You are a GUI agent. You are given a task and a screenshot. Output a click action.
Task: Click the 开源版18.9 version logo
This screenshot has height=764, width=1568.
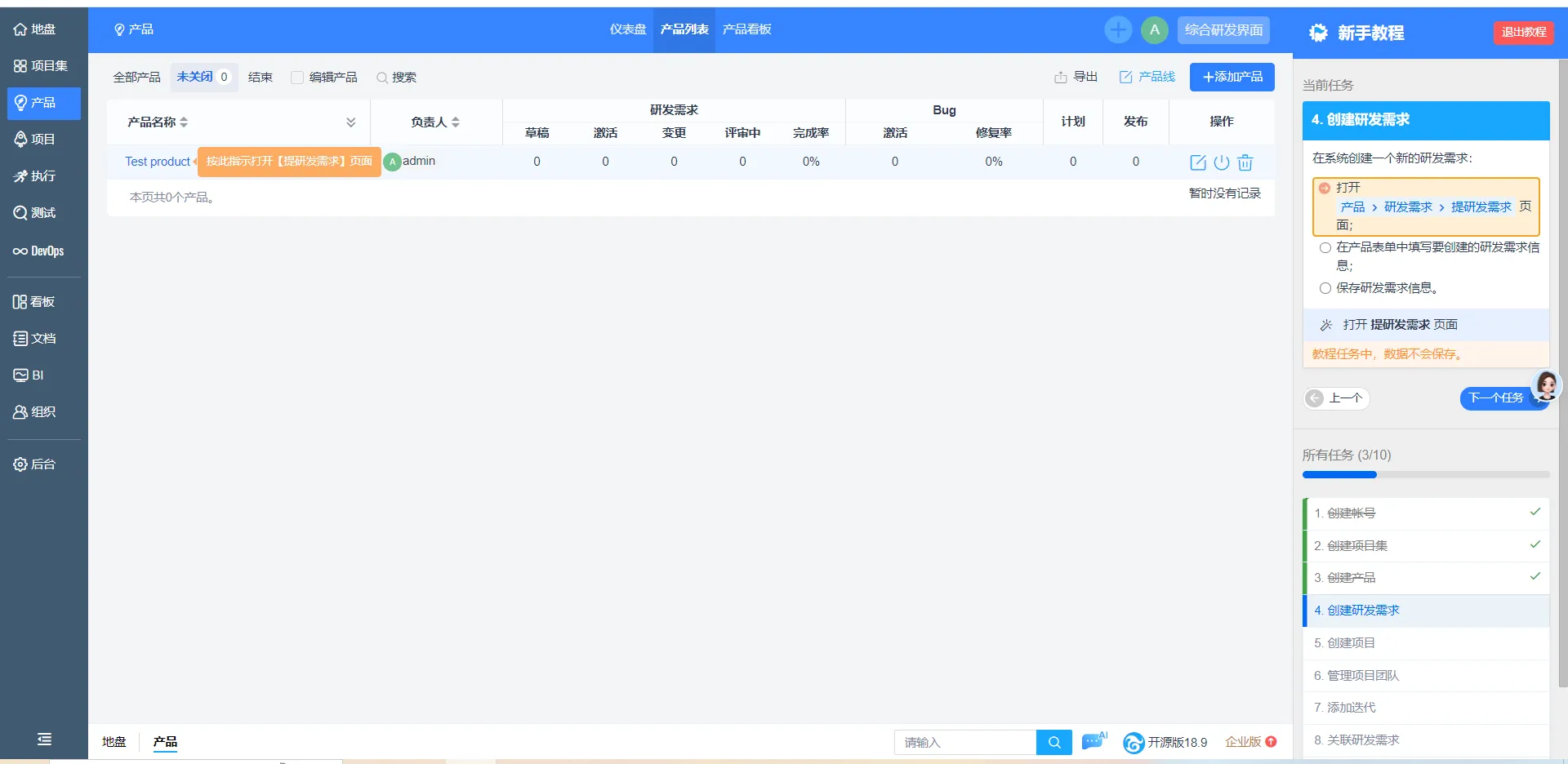point(1165,743)
